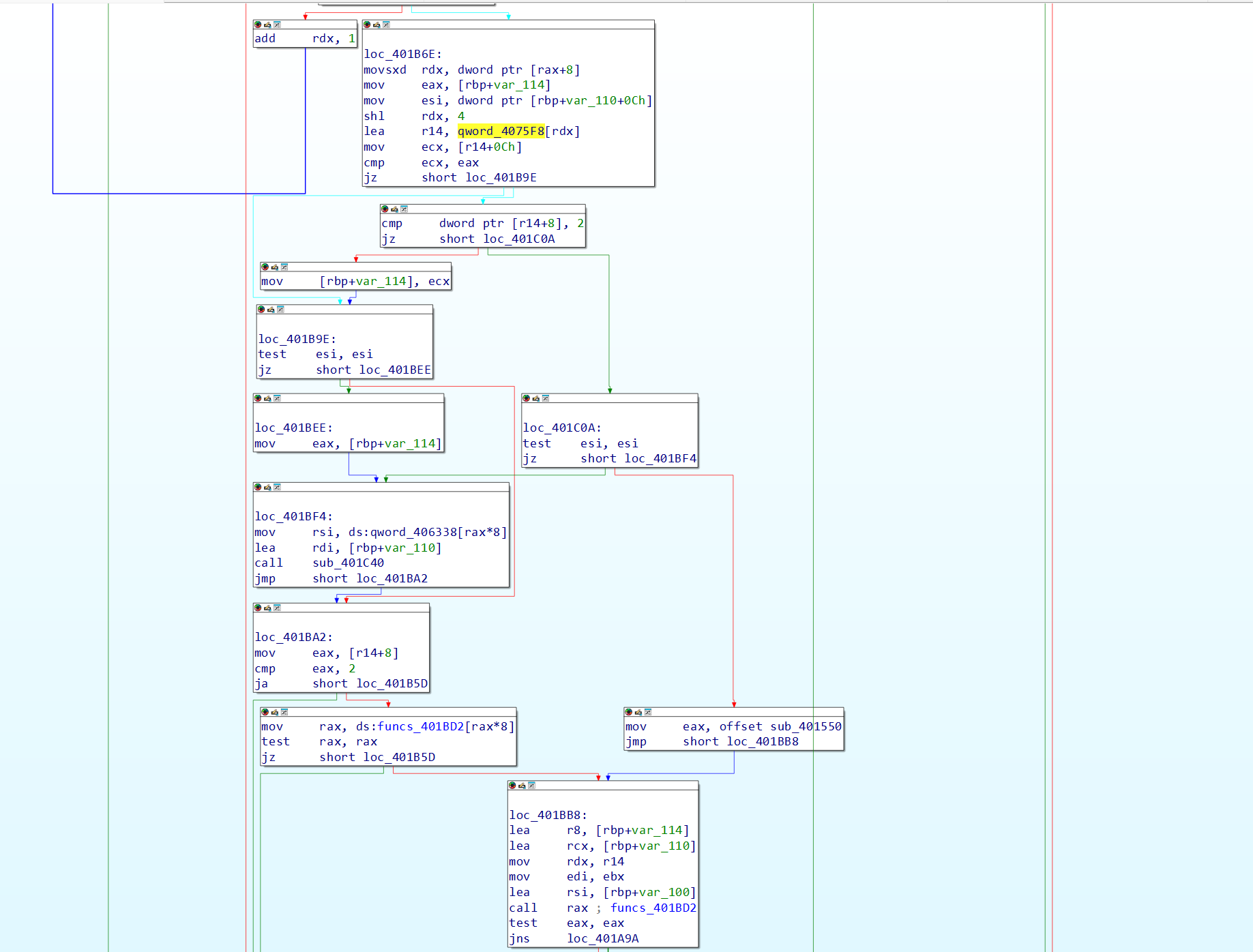Click sub_401C40 in the call instruction
The height and width of the screenshot is (952, 1253).
click(348, 563)
